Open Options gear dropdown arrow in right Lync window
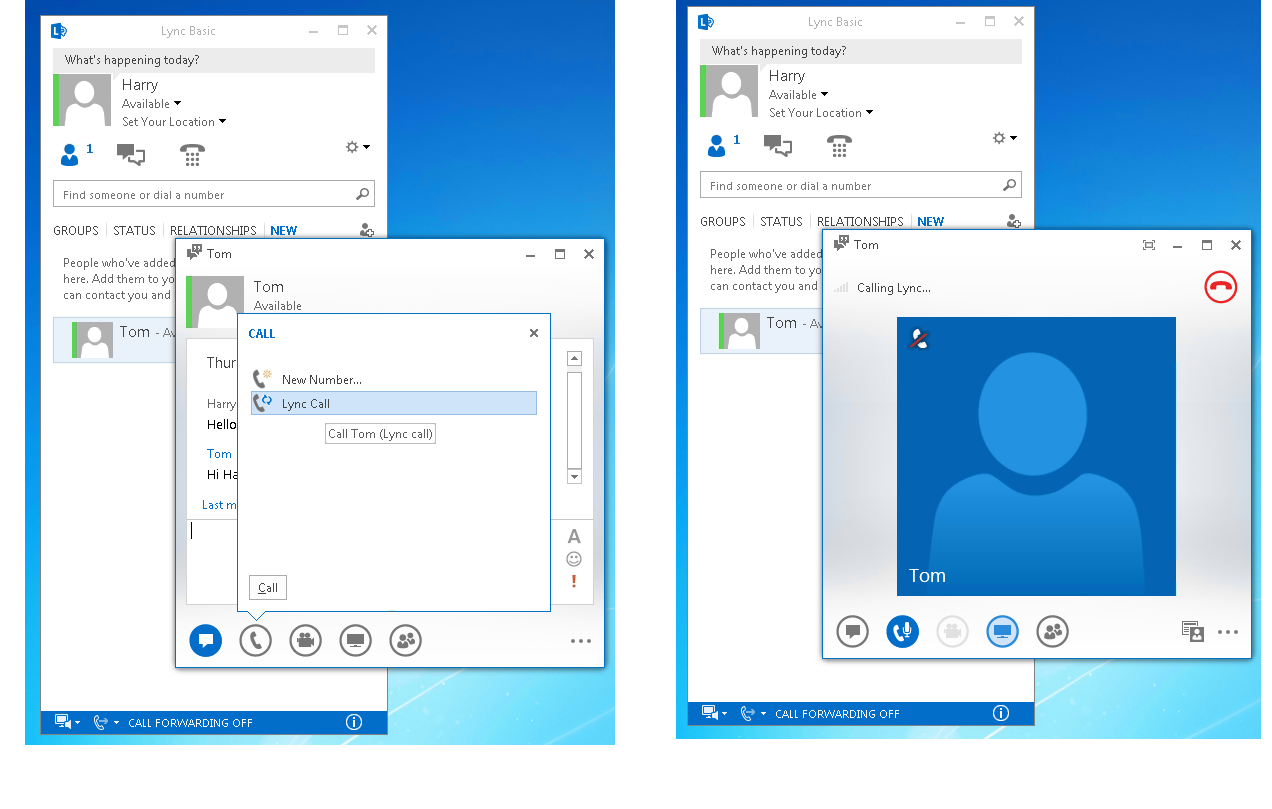The width and height of the screenshot is (1272, 809). tap(1014, 138)
